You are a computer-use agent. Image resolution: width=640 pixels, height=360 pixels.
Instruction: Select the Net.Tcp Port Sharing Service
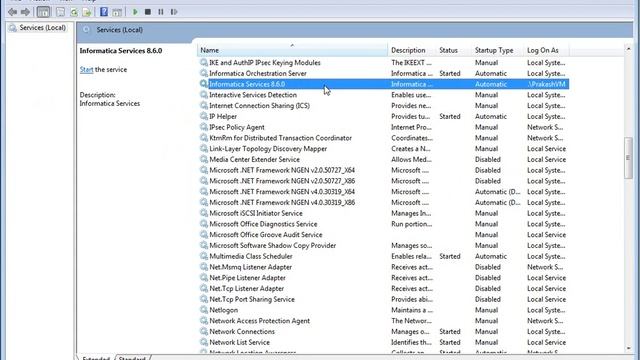click(252, 299)
